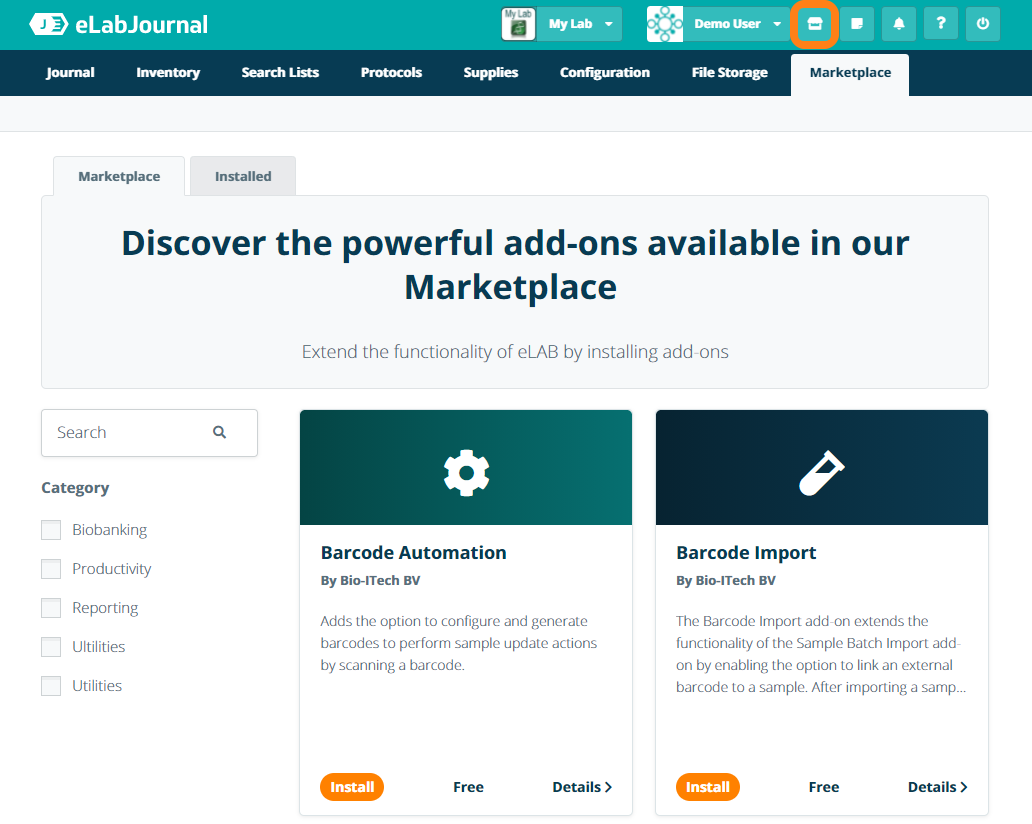Open the Marketplace store icon in header
Screen dimensions: 1032x824
point(814,24)
